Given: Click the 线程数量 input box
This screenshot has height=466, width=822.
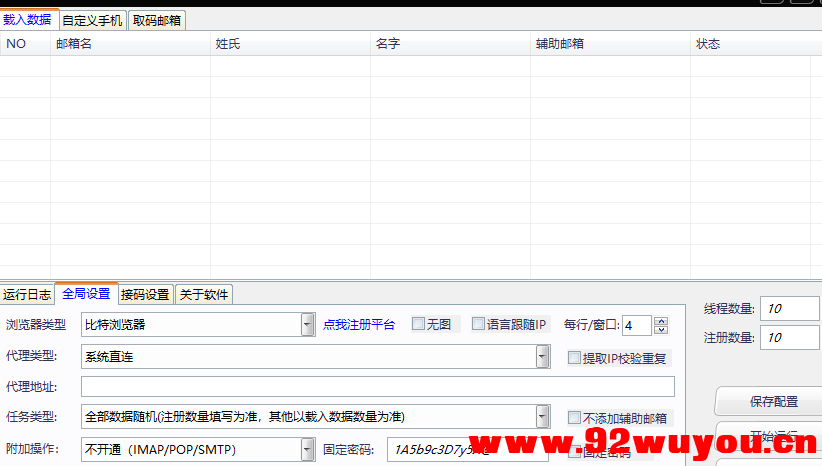Looking at the screenshot, I should pos(790,309).
